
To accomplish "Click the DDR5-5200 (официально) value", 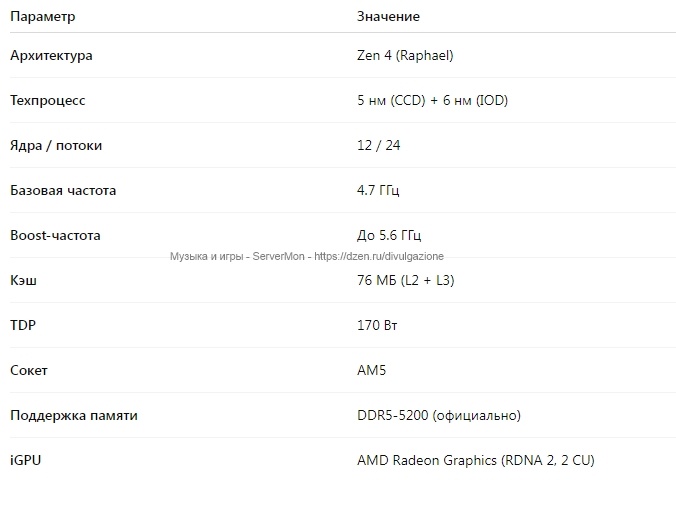I will [439, 415].
